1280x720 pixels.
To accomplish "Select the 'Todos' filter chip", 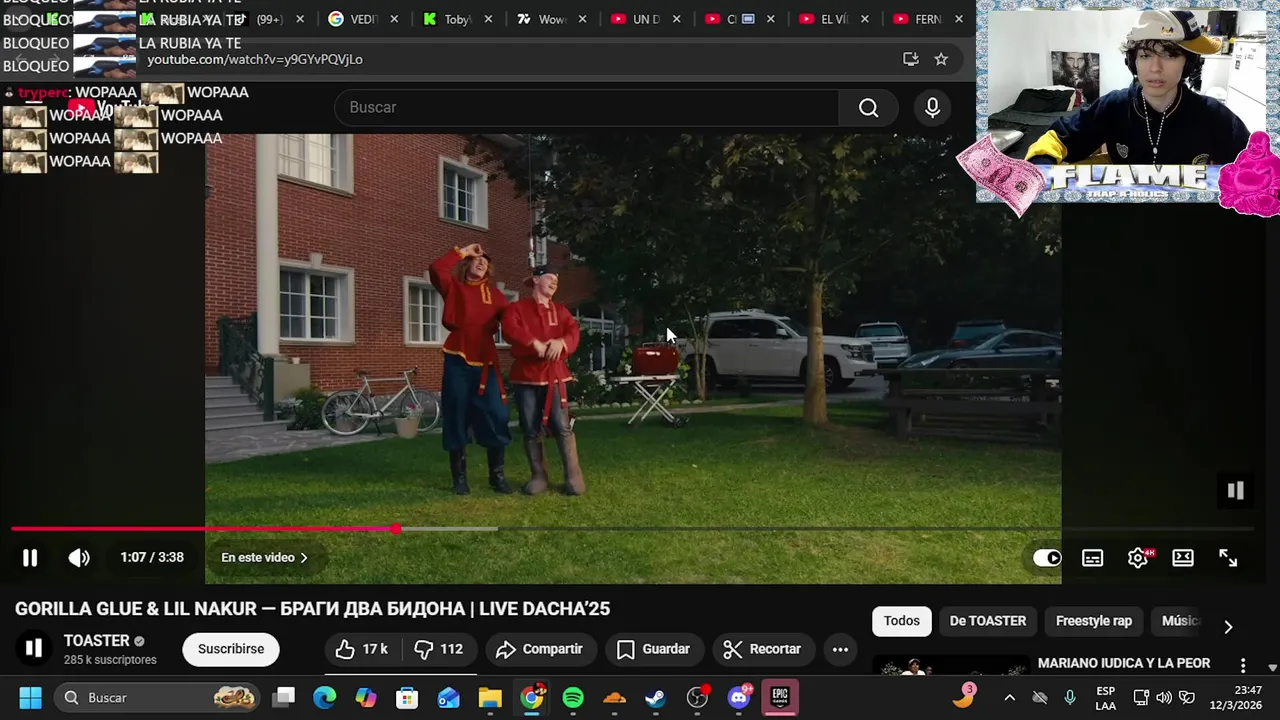I will point(901,621).
